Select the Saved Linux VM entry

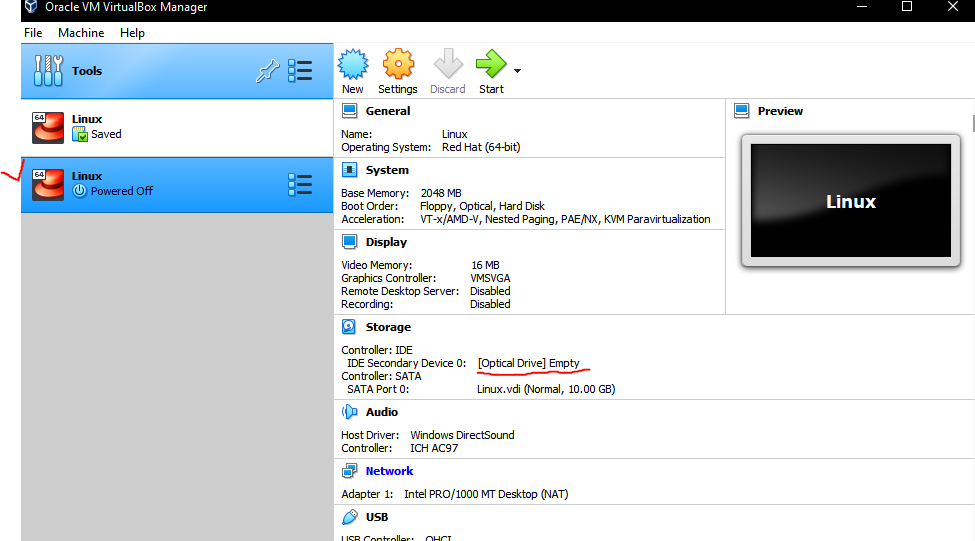[x=177, y=127]
